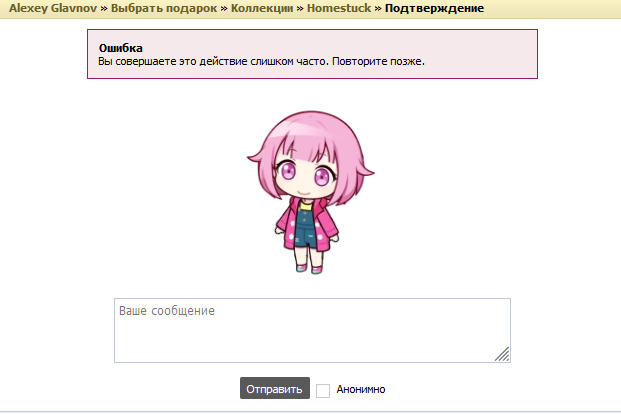
Task: Click the Ошибка error heading
Action: (x=120, y=48)
